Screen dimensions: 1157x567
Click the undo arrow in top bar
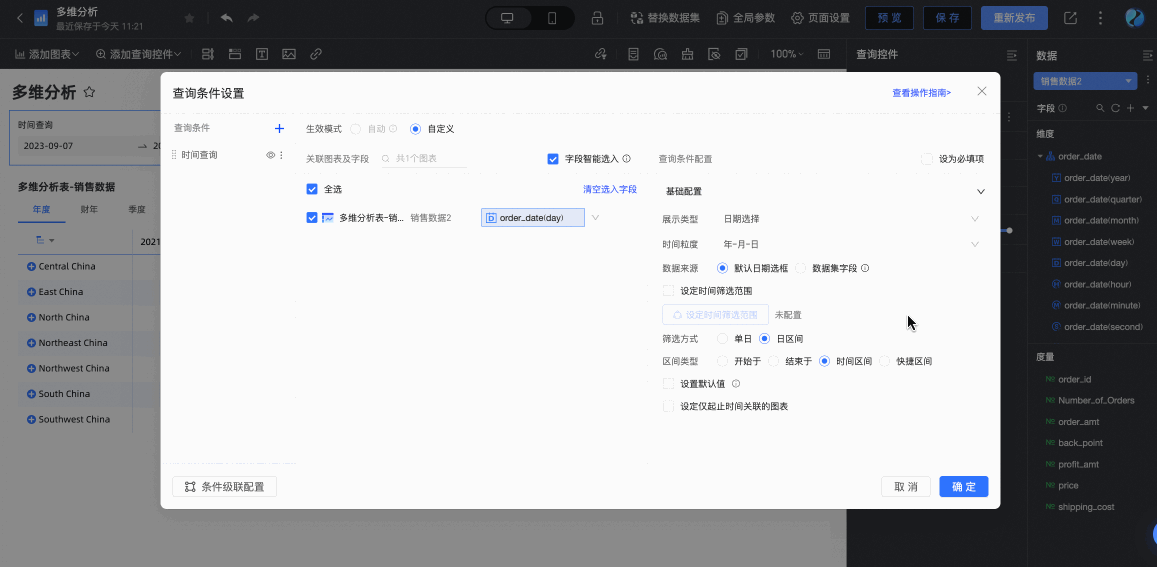[226, 18]
